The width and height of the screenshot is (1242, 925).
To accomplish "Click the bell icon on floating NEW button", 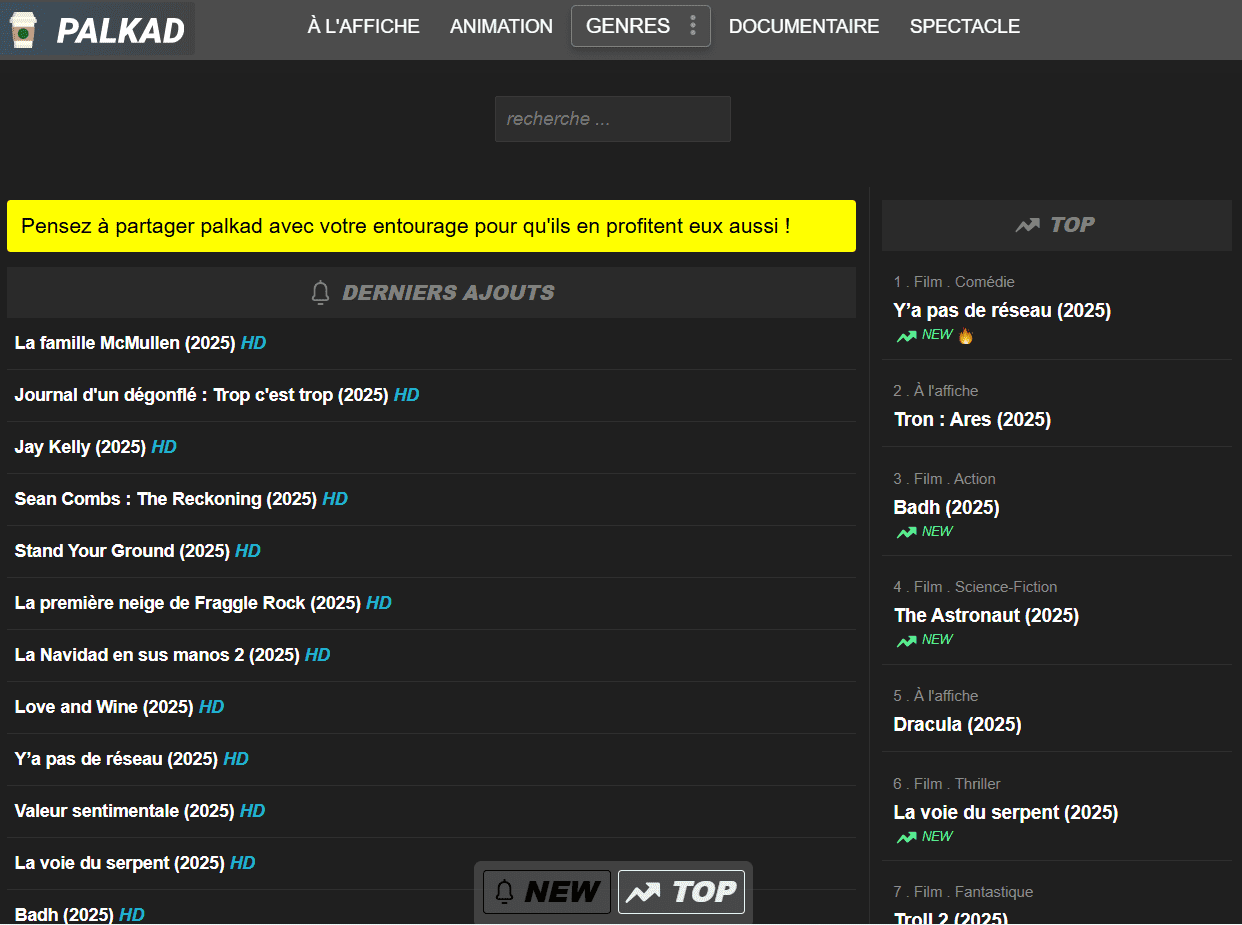I will pos(505,892).
